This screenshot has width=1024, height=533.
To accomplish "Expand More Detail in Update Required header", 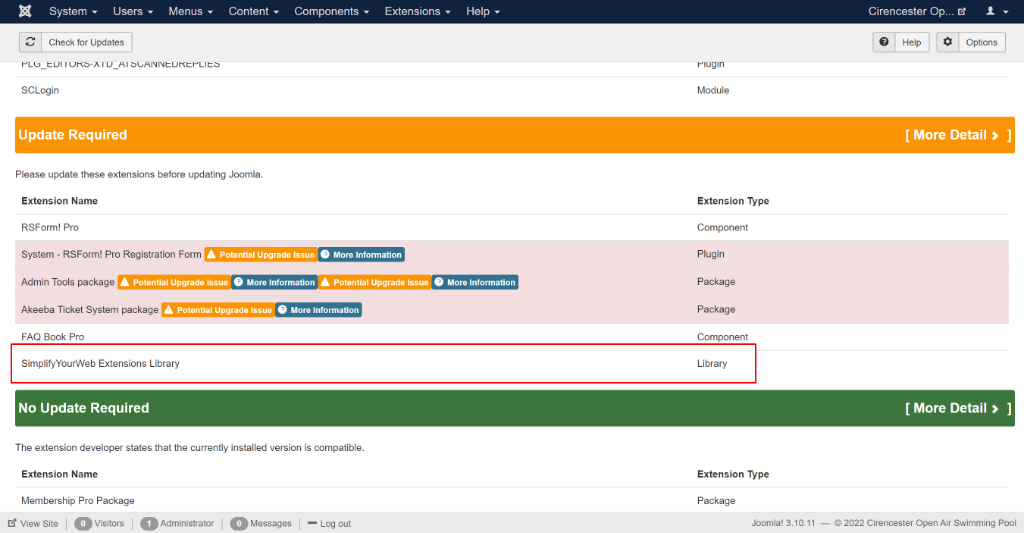I will click(x=957, y=135).
